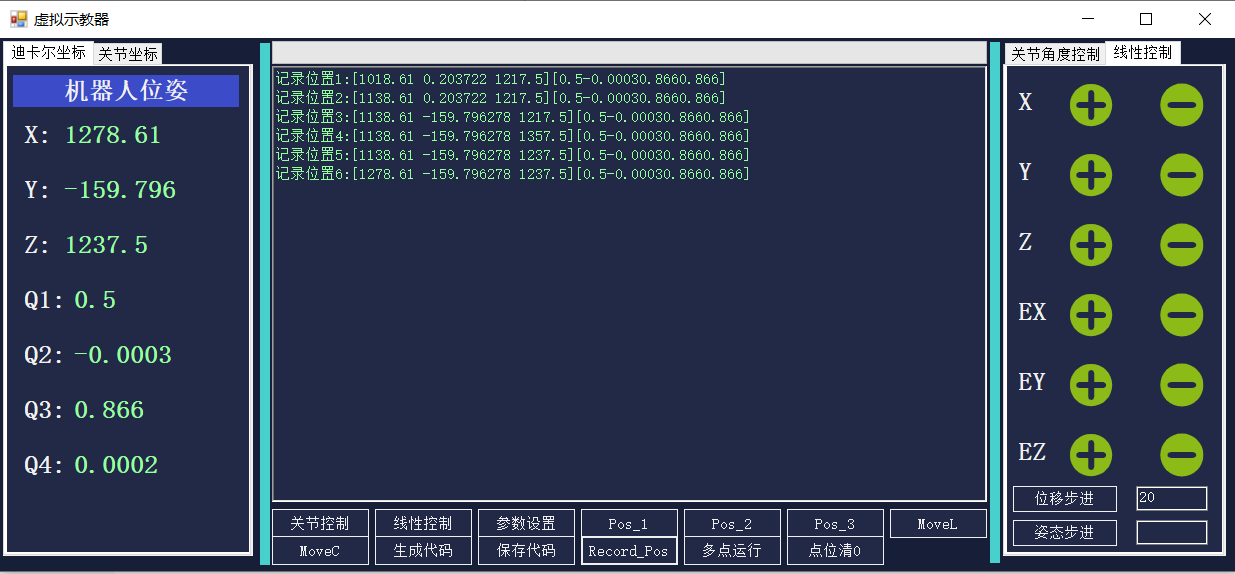The height and width of the screenshot is (574, 1235).
Task: Click the 机器人位姿 header
Action: pyautogui.click(x=126, y=91)
